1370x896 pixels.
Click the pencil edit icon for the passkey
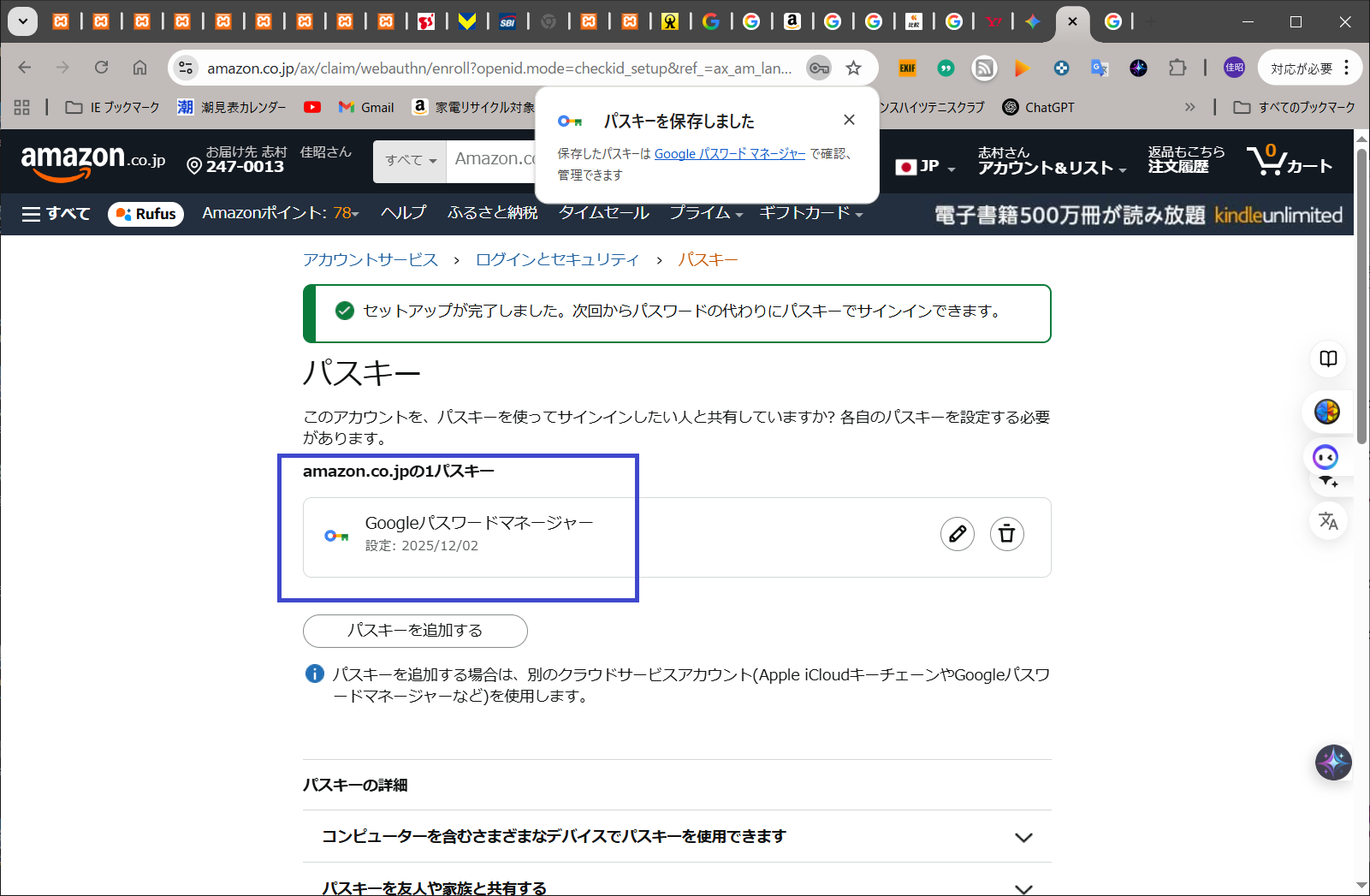(x=957, y=534)
